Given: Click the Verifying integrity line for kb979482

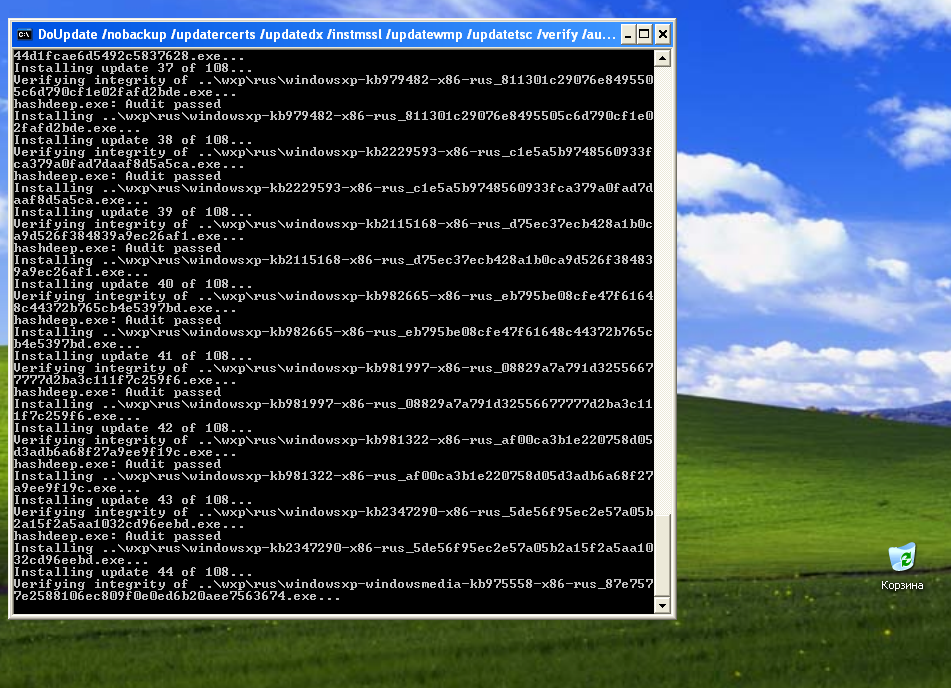Looking at the screenshot, I should click(334, 80).
